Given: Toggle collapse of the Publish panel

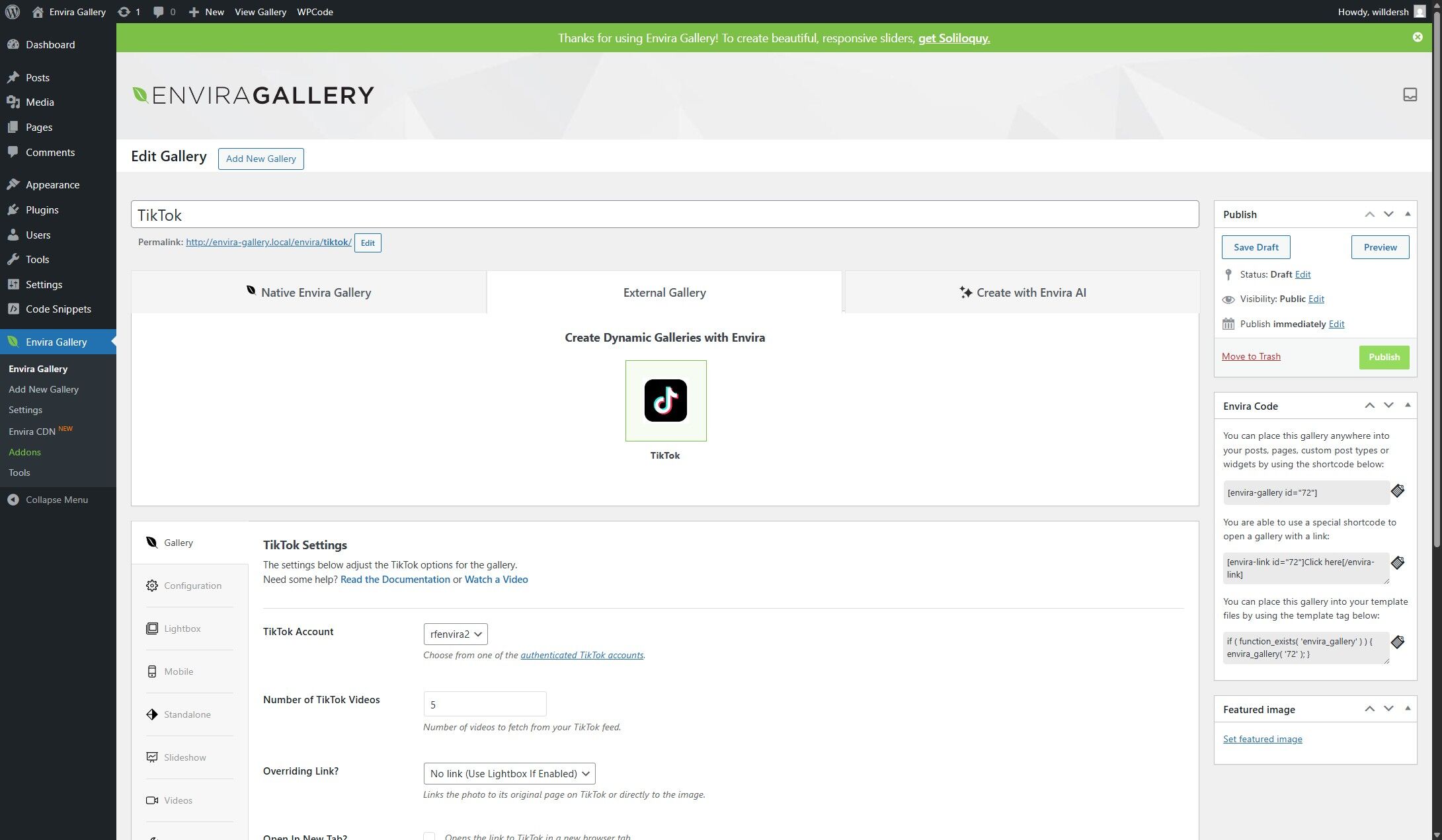Looking at the screenshot, I should click(1408, 214).
